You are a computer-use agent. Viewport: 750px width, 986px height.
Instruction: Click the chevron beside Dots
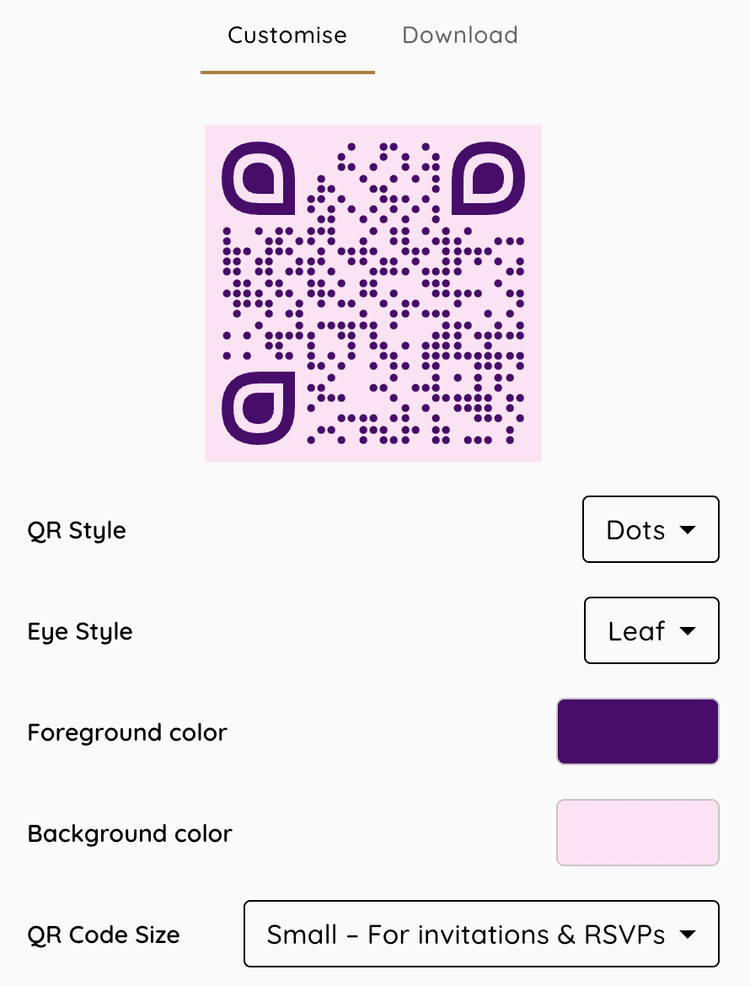tap(686, 530)
